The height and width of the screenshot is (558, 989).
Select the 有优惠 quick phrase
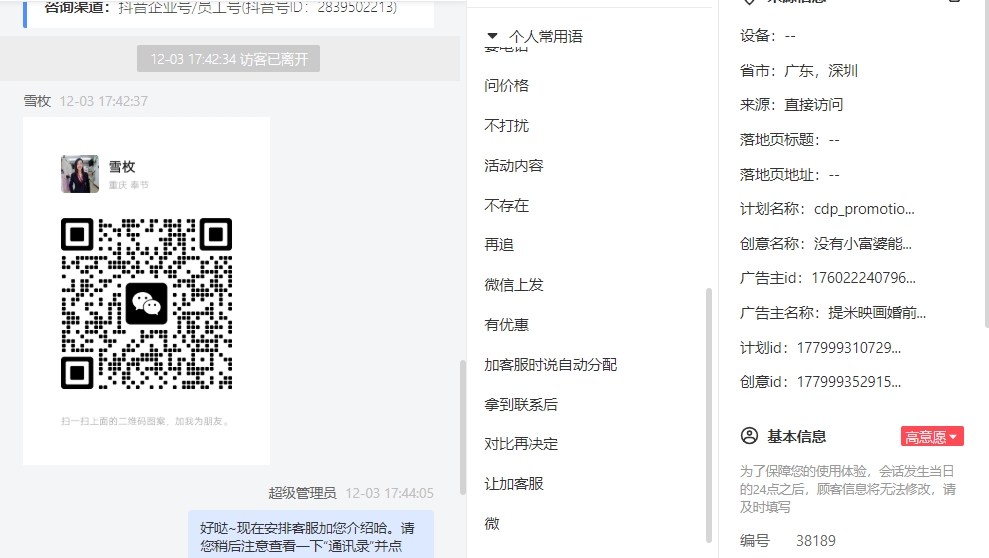[506, 325]
